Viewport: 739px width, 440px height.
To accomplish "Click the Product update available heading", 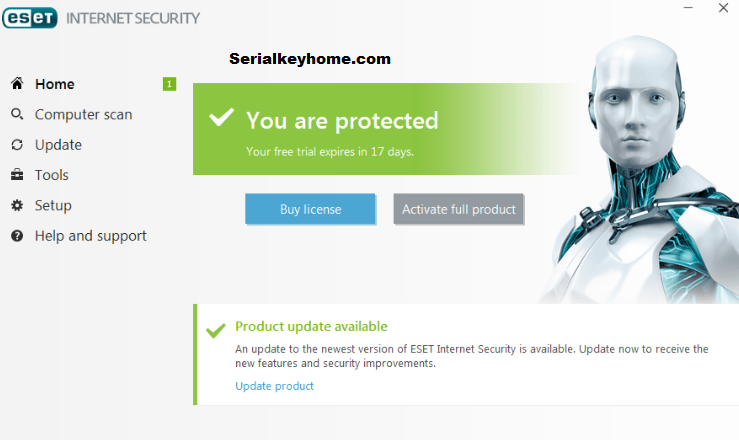I will click(x=311, y=326).
